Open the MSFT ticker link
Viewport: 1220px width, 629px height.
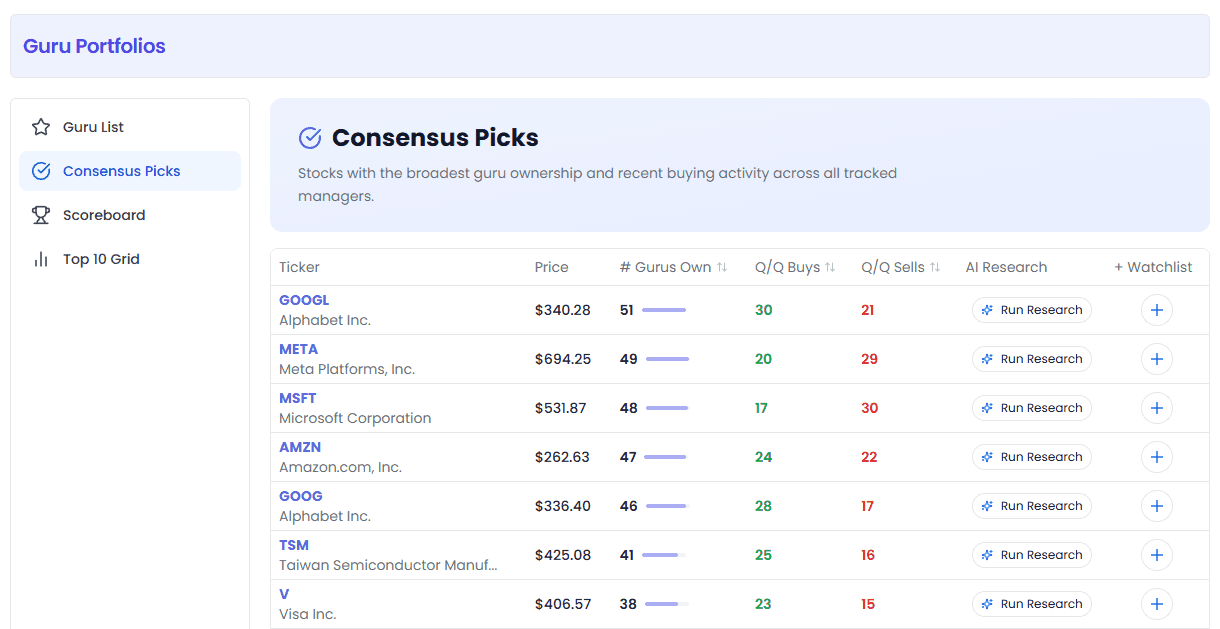coord(298,398)
